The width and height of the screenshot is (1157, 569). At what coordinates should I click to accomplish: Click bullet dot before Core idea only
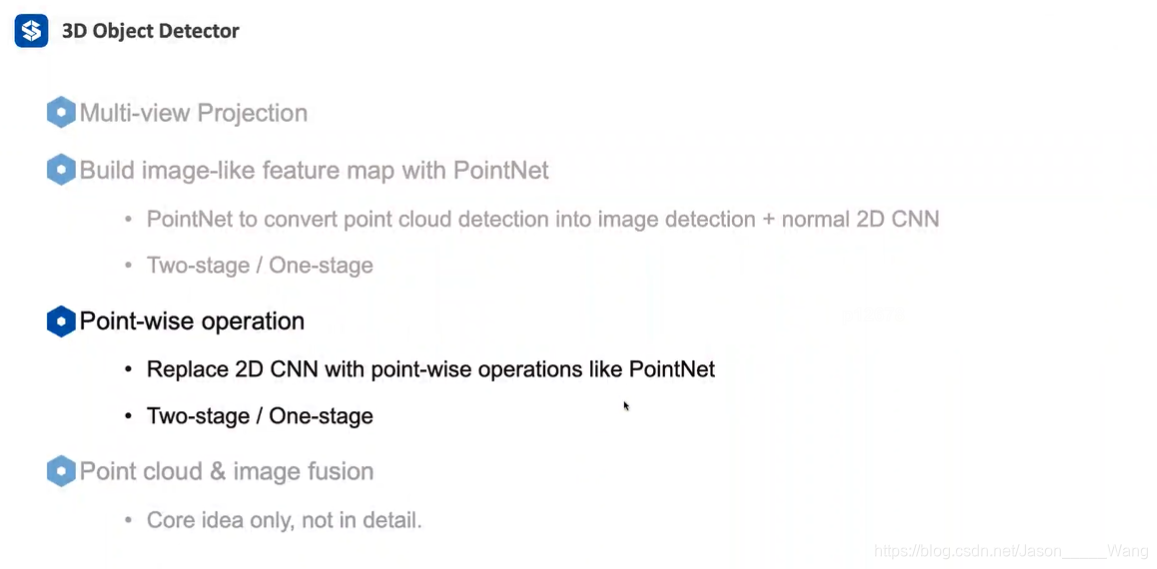[x=129, y=520]
